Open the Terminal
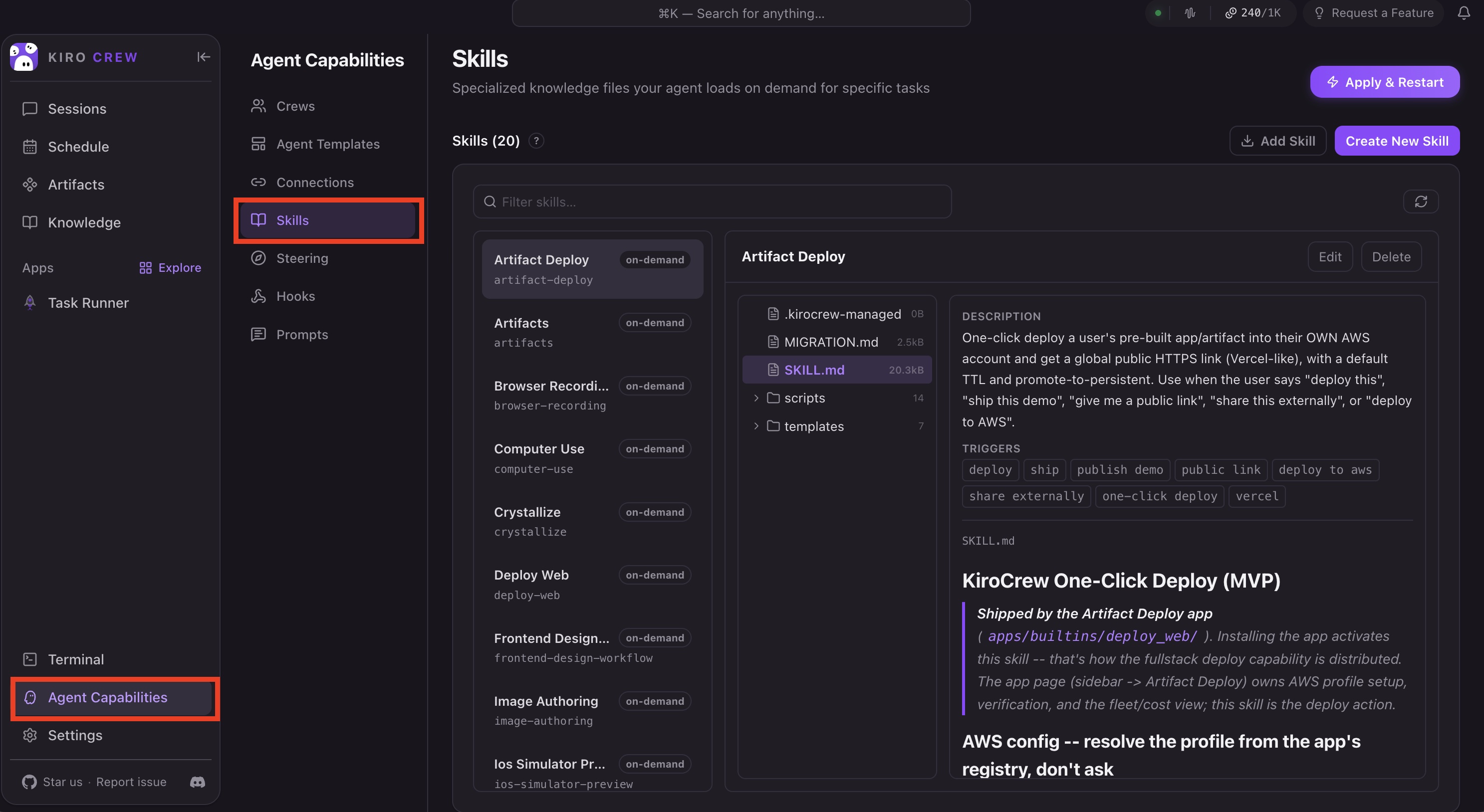The height and width of the screenshot is (812, 1484). pyautogui.click(x=111, y=659)
